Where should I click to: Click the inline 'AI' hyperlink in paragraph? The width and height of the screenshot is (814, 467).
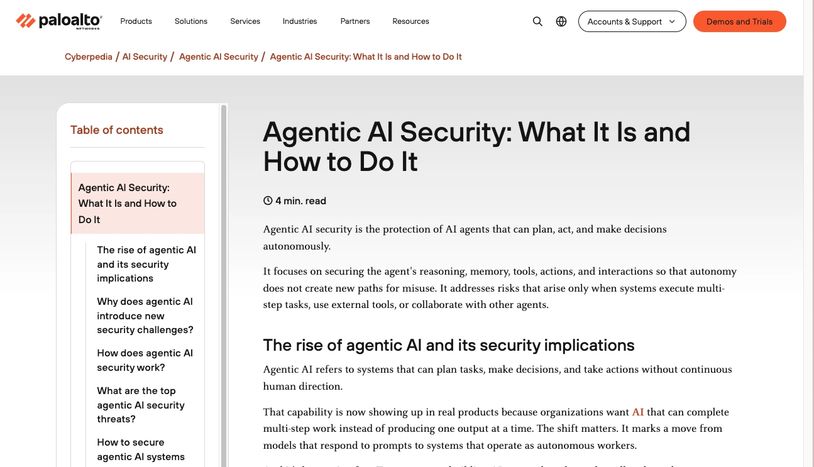point(637,412)
